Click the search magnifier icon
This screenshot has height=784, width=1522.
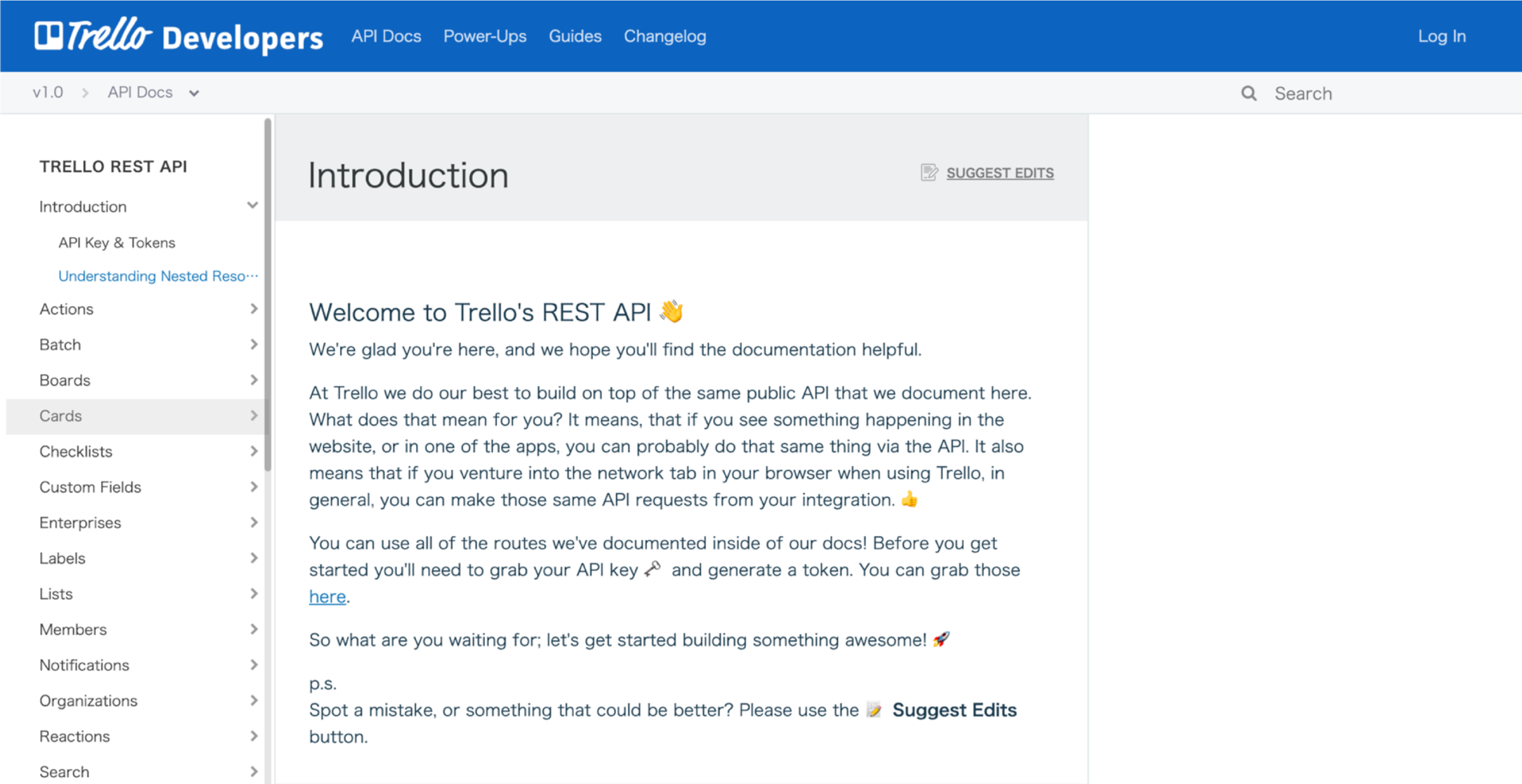point(1249,93)
